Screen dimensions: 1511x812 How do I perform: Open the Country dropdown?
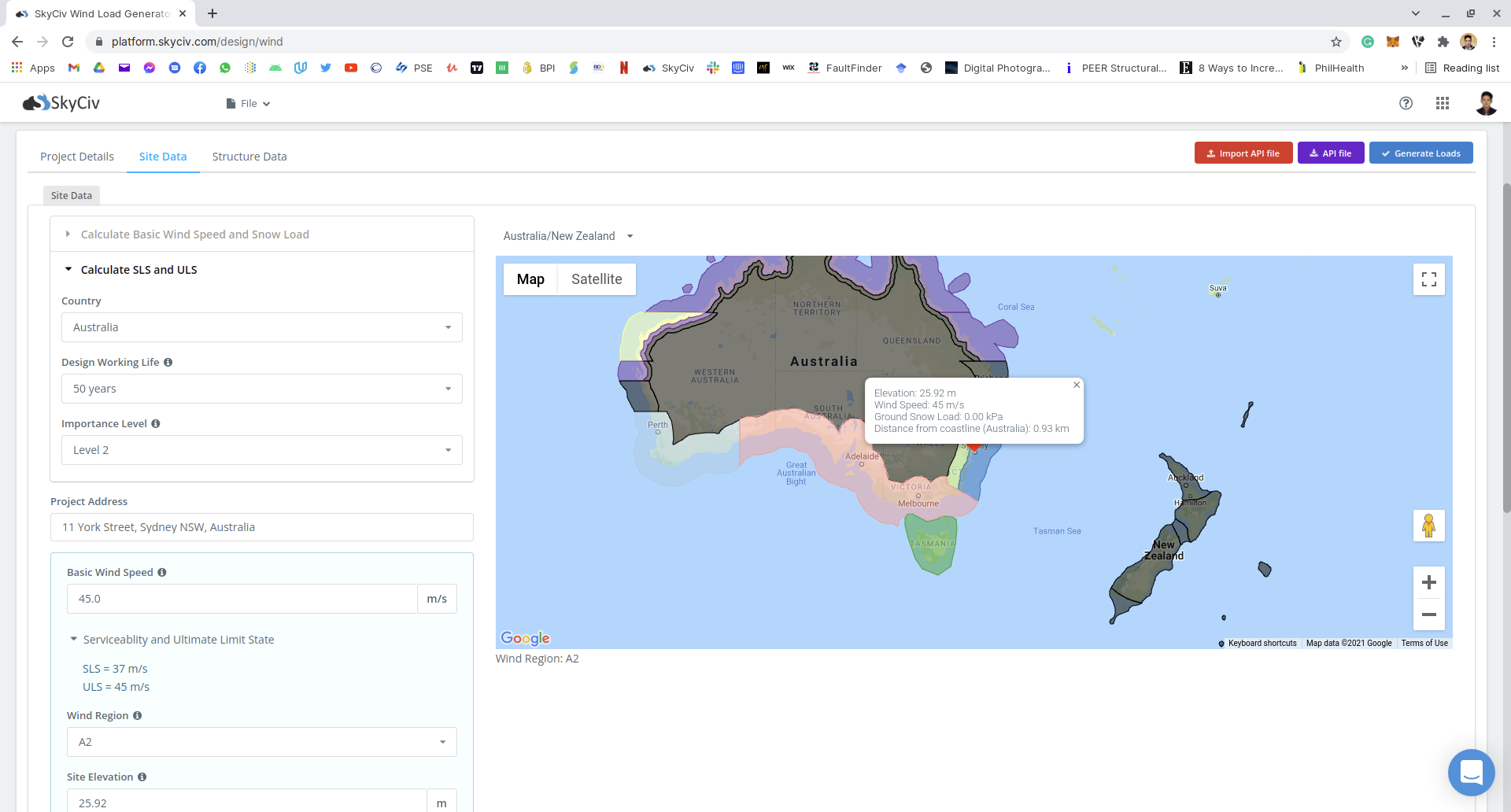point(261,327)
